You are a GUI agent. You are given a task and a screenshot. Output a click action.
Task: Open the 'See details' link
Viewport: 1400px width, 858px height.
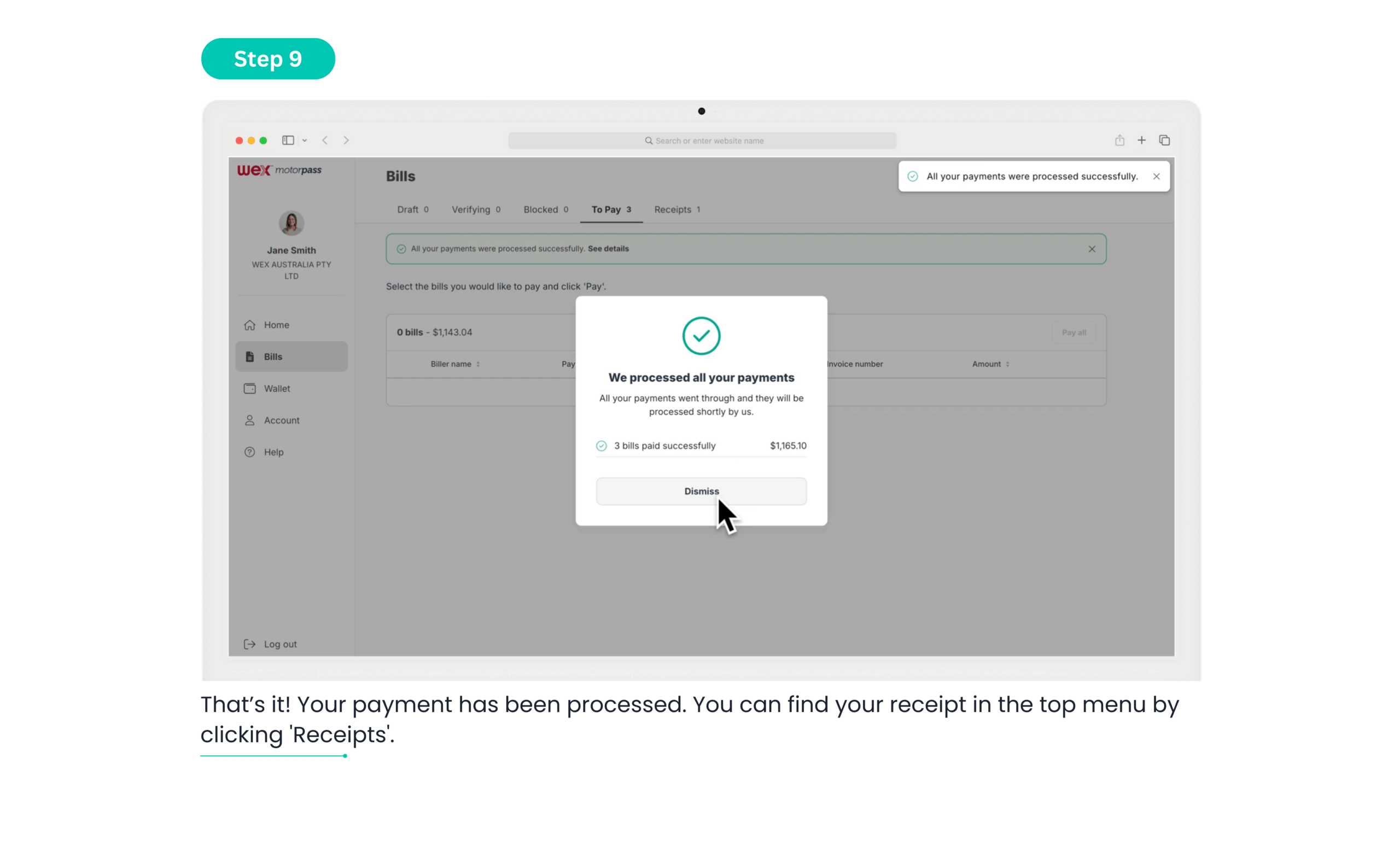[608, 249]
